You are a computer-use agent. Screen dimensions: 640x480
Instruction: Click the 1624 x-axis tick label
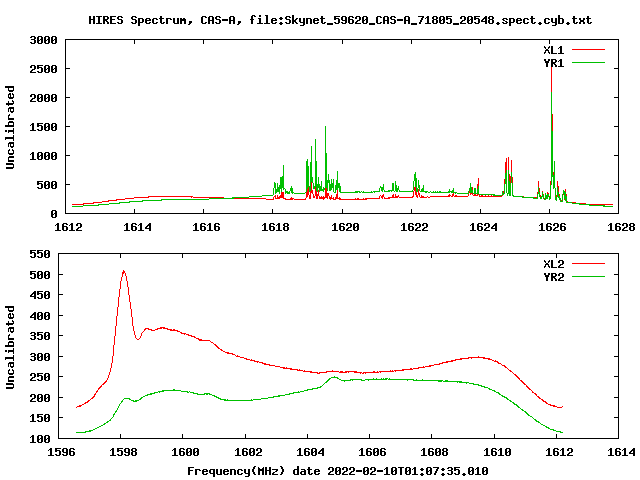(483, 227)
